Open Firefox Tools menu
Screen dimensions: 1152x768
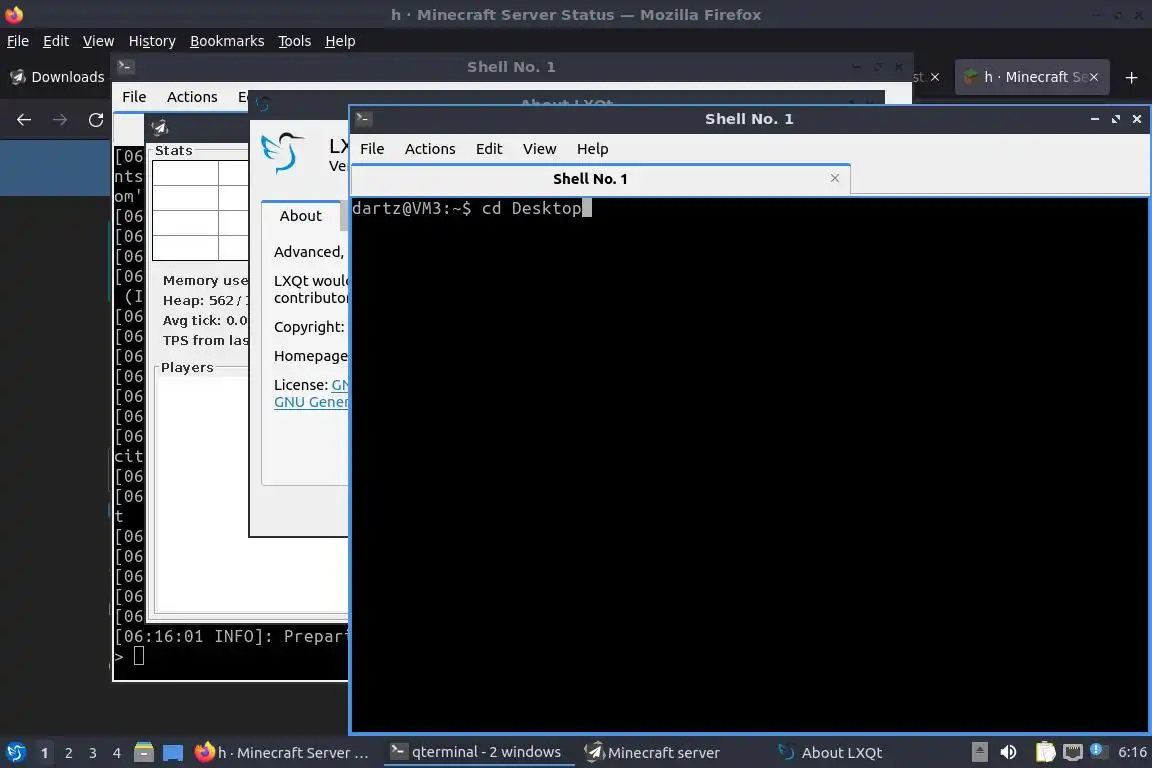coord(295,41)
